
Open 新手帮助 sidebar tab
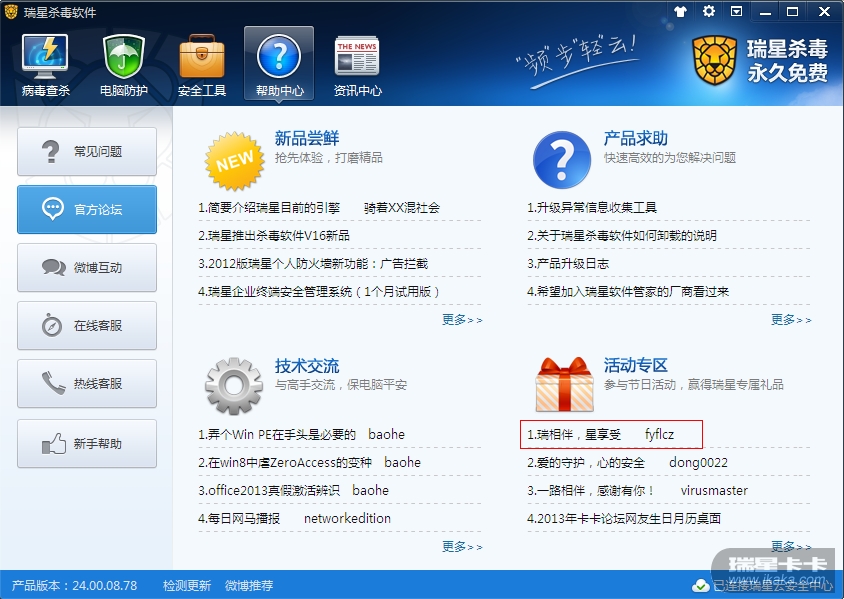[87, 443]
